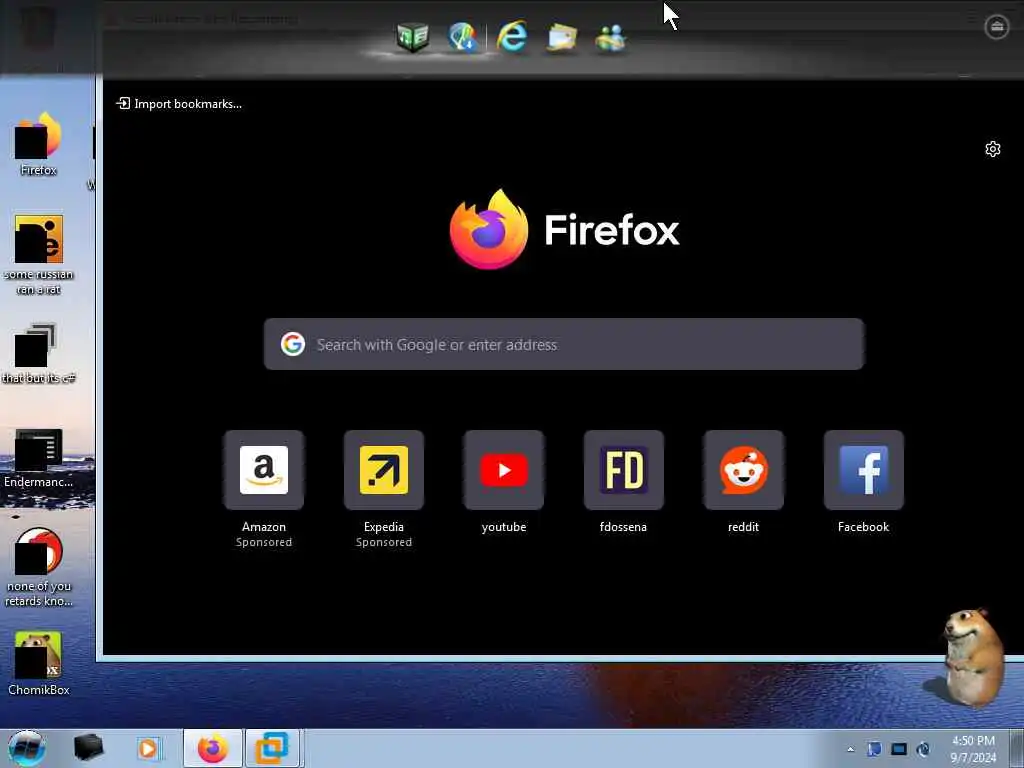Image resolution: width=1024 pixels, height=768 pixels.
Task: Focus the Search with Google address field
Action: point(564,344)
